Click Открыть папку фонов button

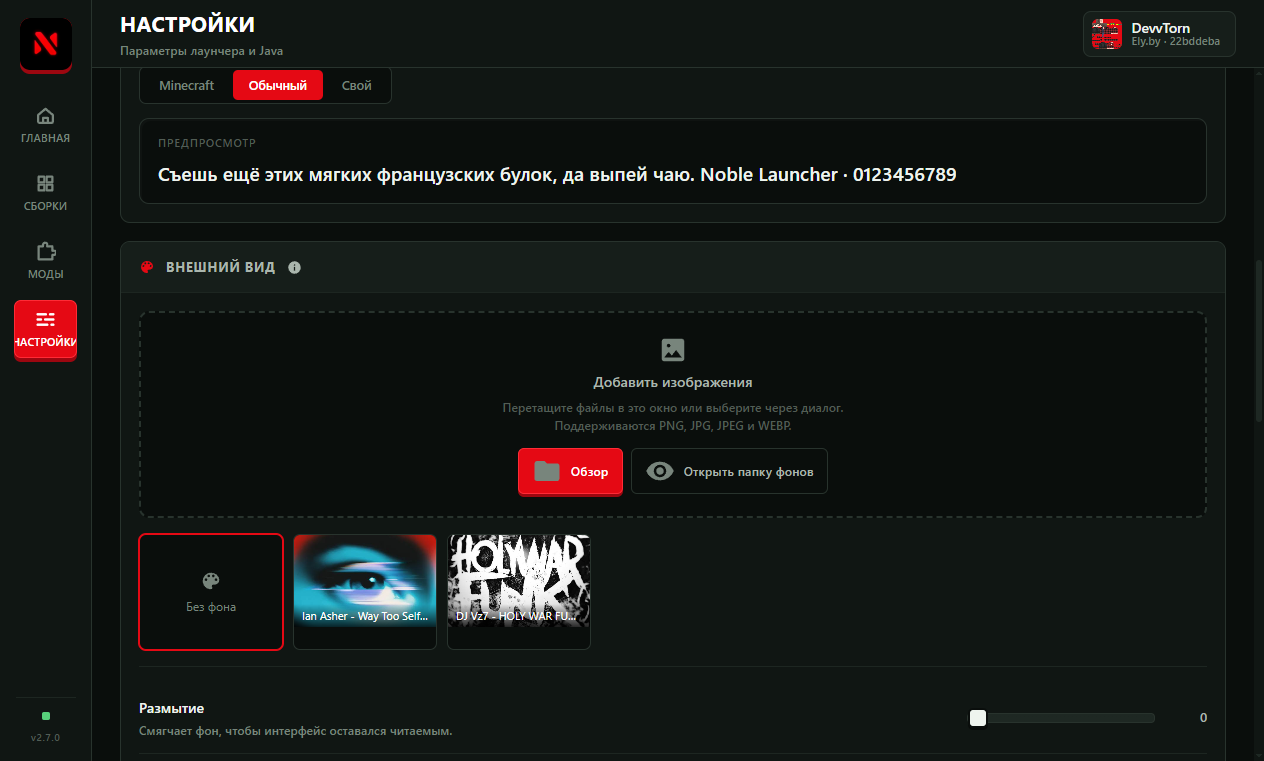tap(729, 471)
